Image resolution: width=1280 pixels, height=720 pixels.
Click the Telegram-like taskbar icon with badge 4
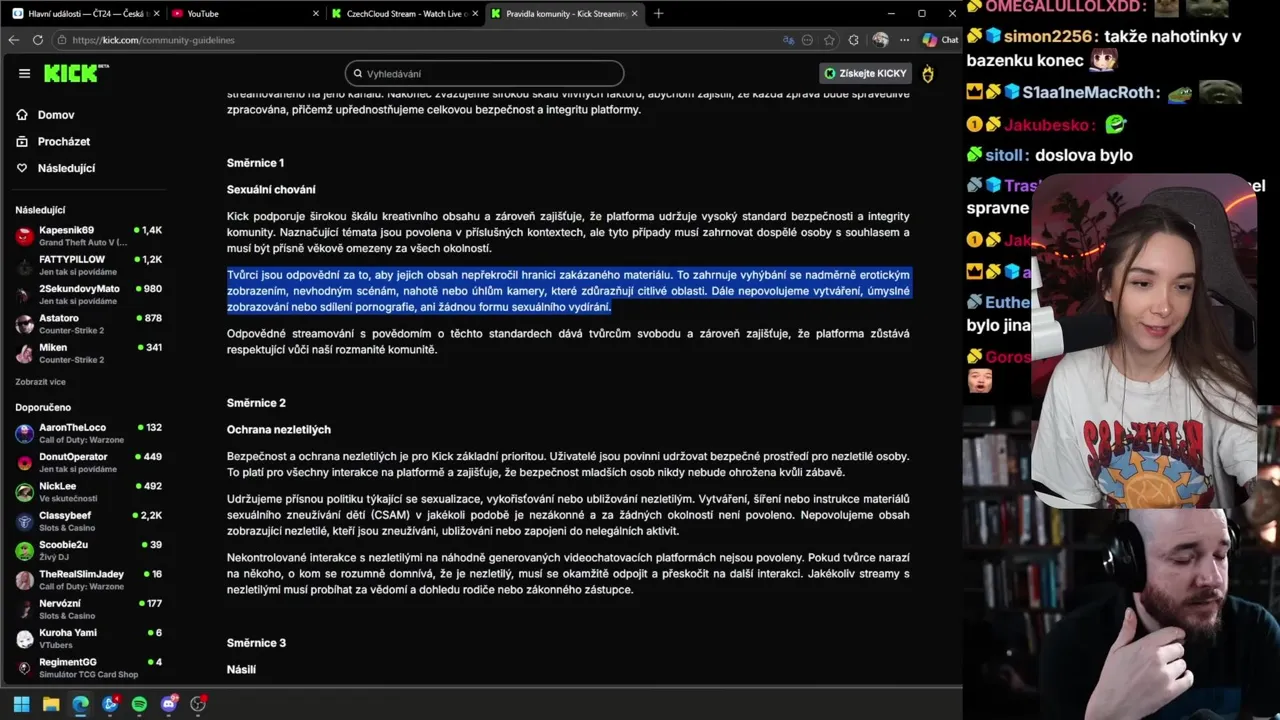[x=110, y=704]
